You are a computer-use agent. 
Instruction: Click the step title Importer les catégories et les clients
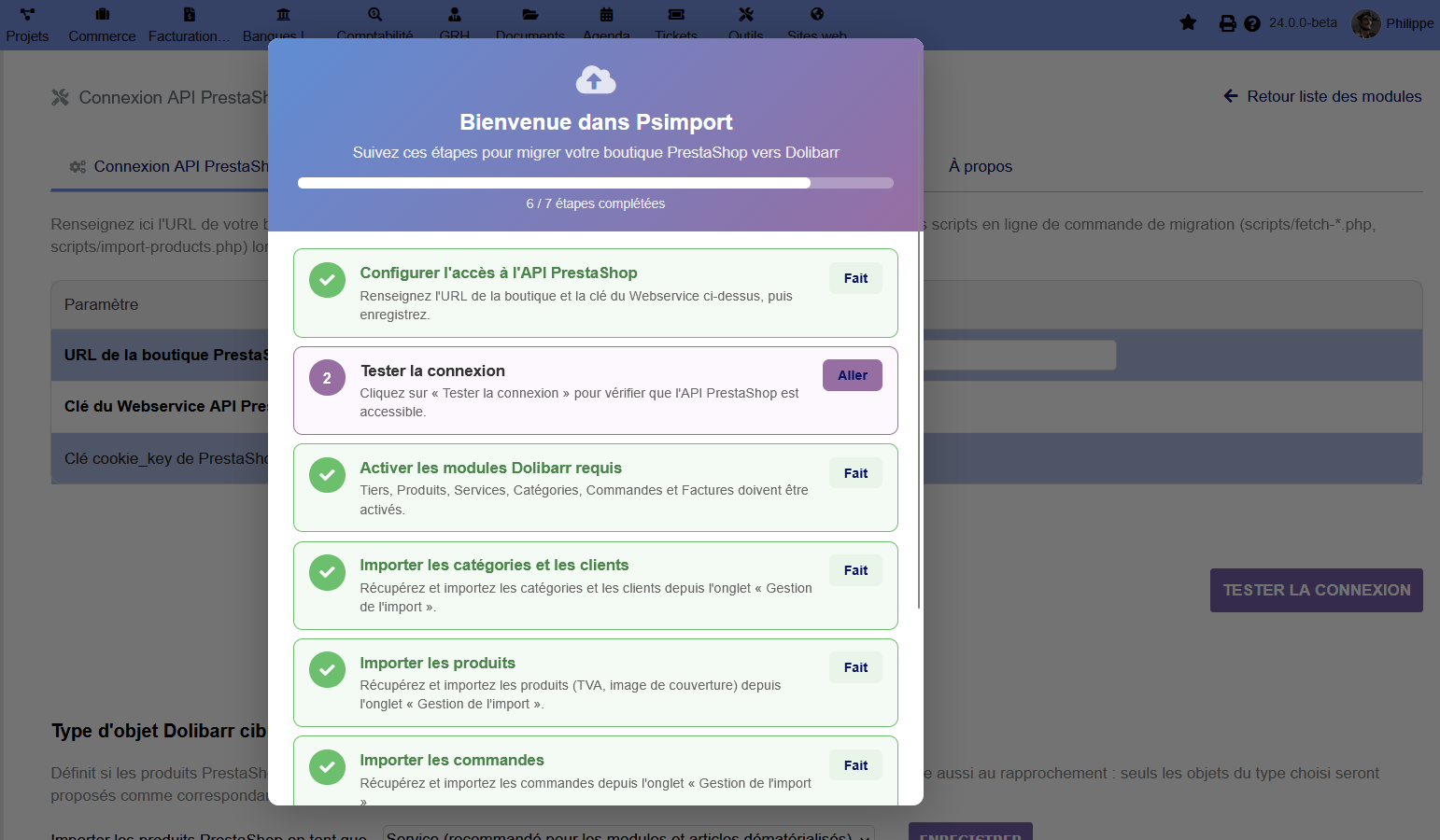[494, 565]
